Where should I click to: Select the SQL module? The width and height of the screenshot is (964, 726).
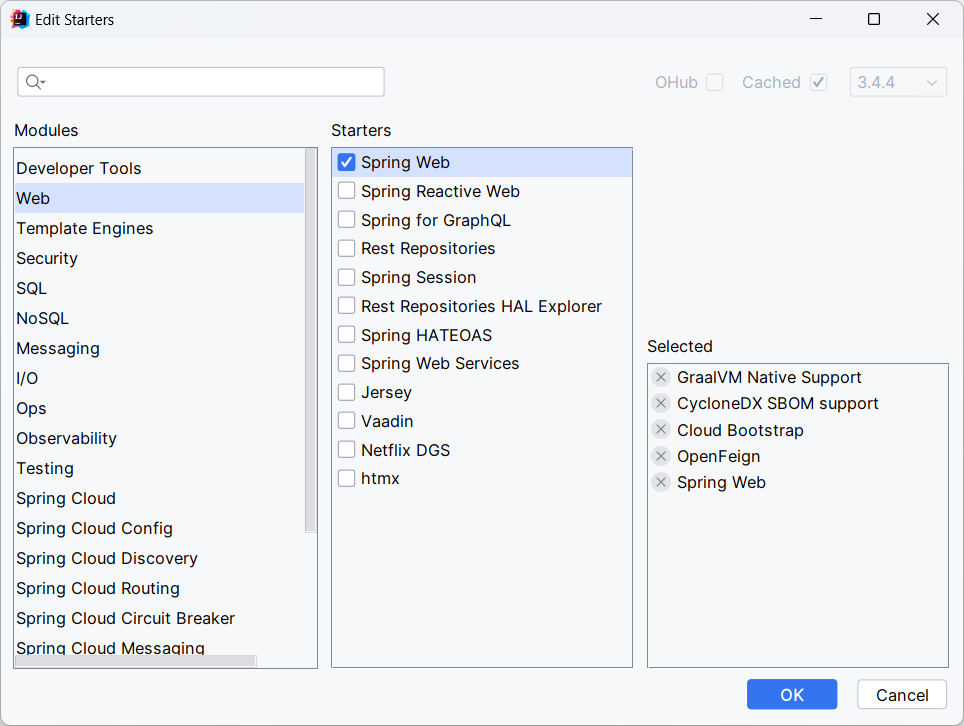click(x=159, y=288)
